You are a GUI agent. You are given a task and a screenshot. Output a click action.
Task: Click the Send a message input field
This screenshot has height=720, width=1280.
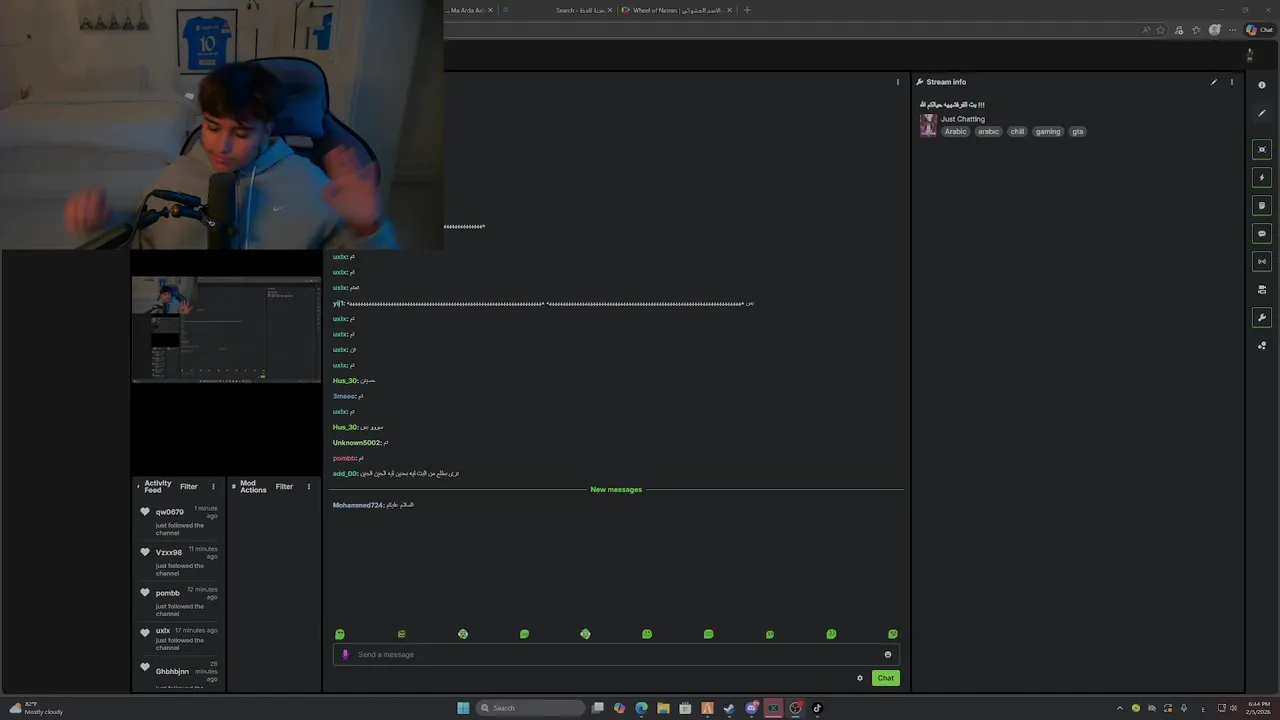point(616,655)
